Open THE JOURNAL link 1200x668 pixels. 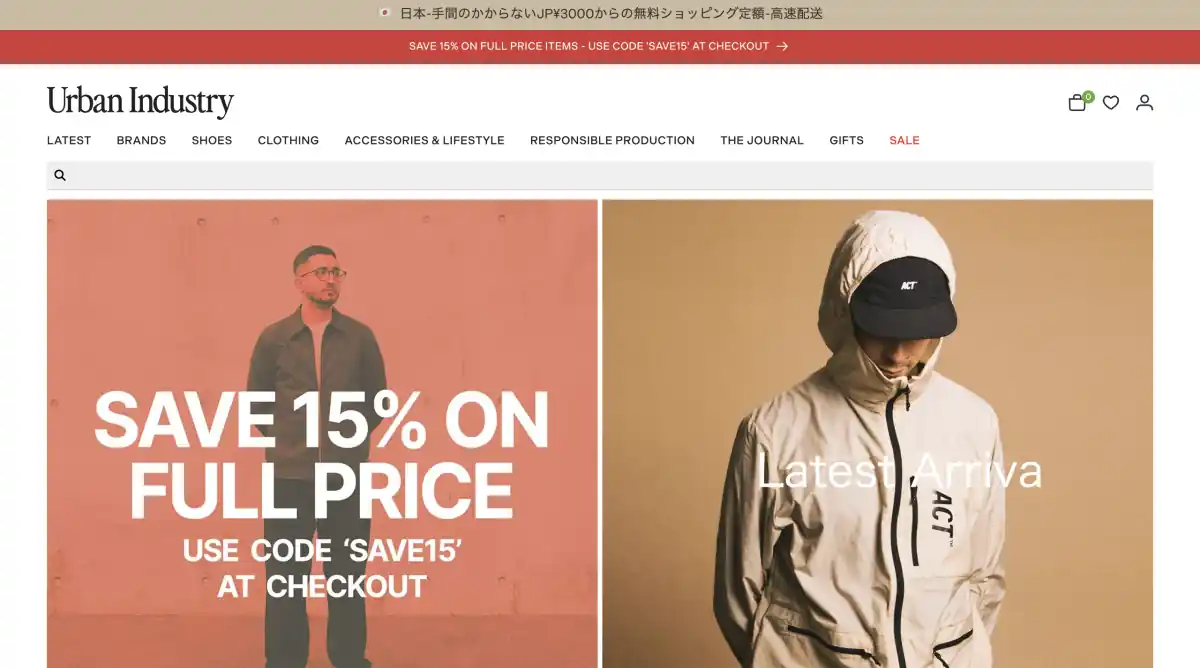tap(762, 140)
